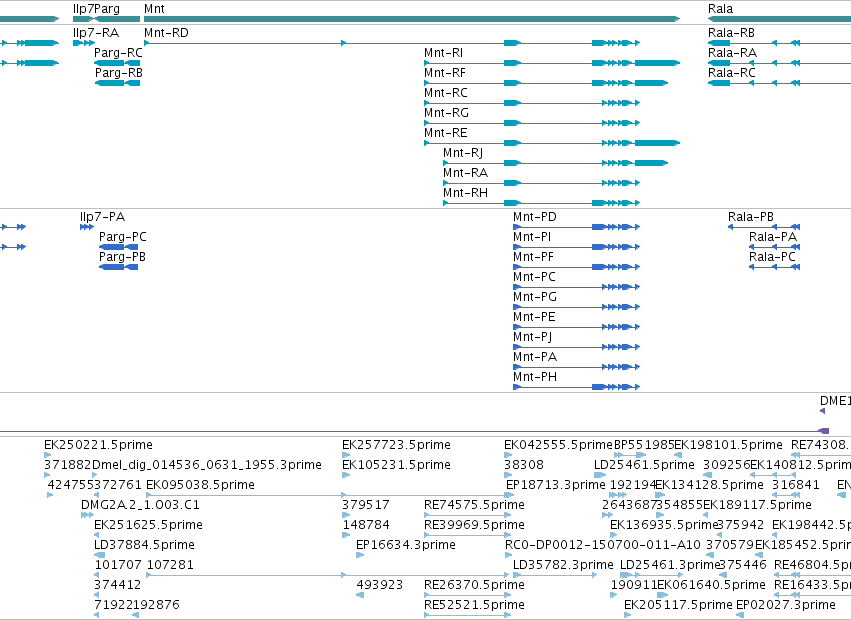This screenshot has width=851, height=620.
Task: Select the Rala-RB transcript label
Action: [x=731, y=33]
